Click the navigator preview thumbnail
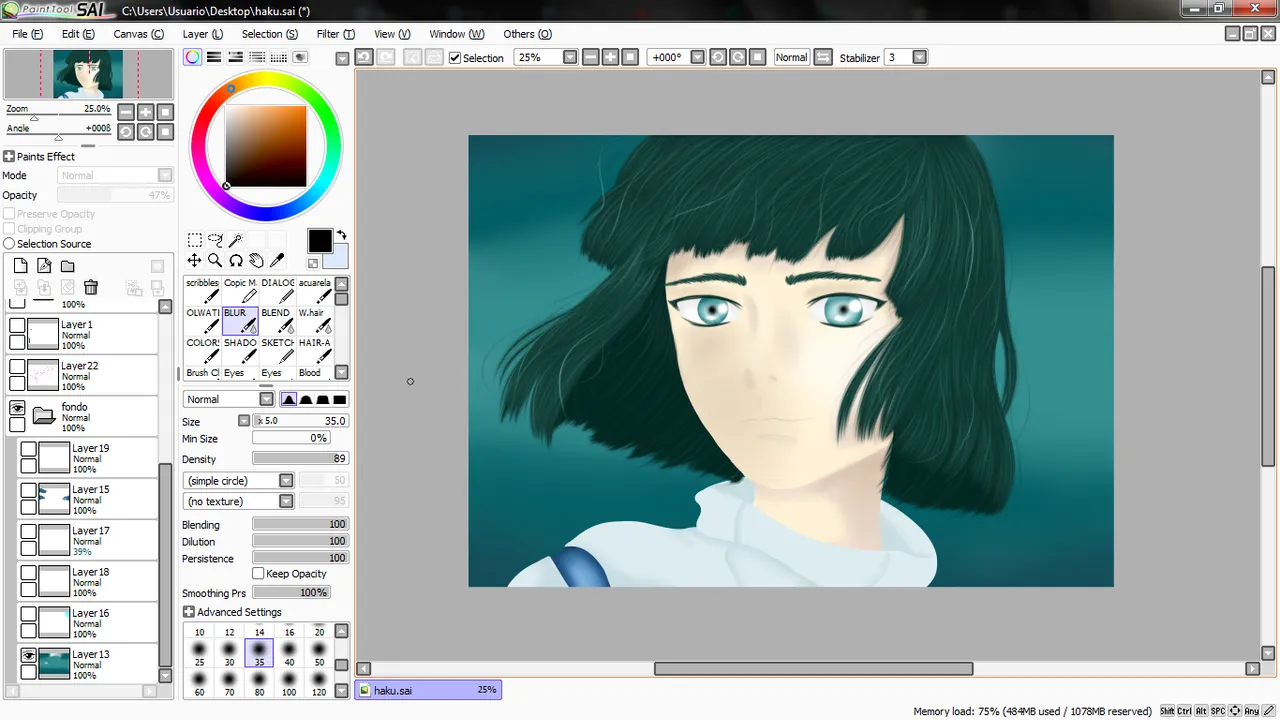Viewport: 1280px width, 720px height. pos(88,75)
